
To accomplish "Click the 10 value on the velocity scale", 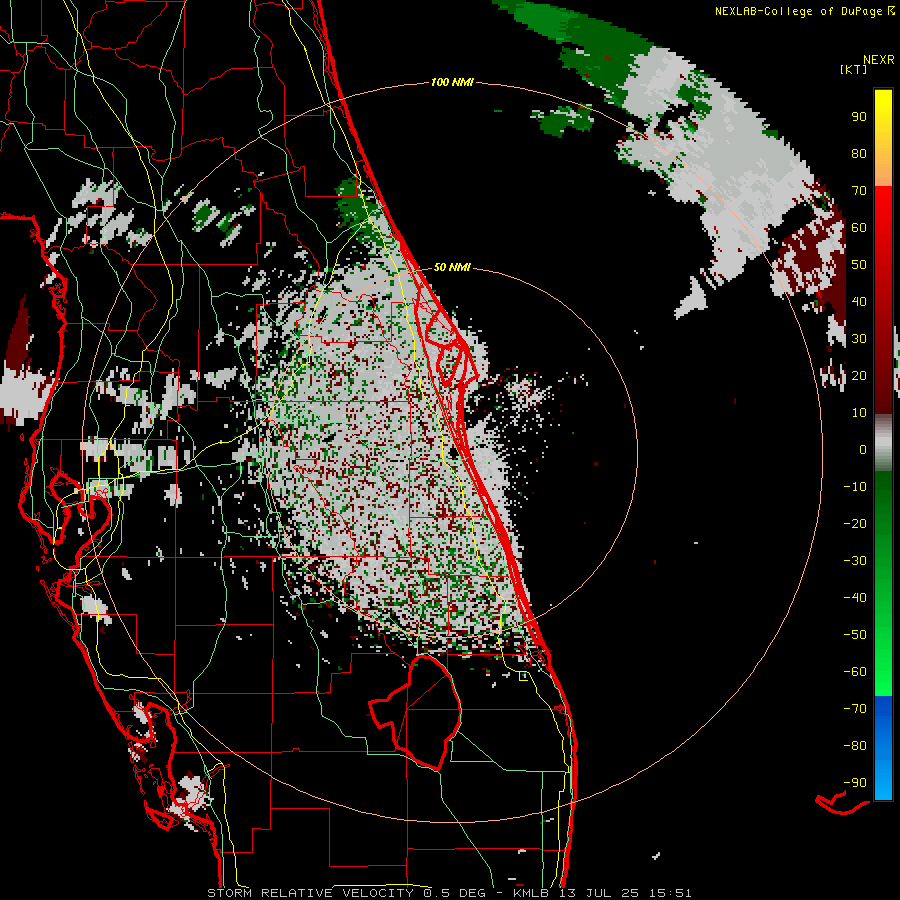I will click(859, 413).
